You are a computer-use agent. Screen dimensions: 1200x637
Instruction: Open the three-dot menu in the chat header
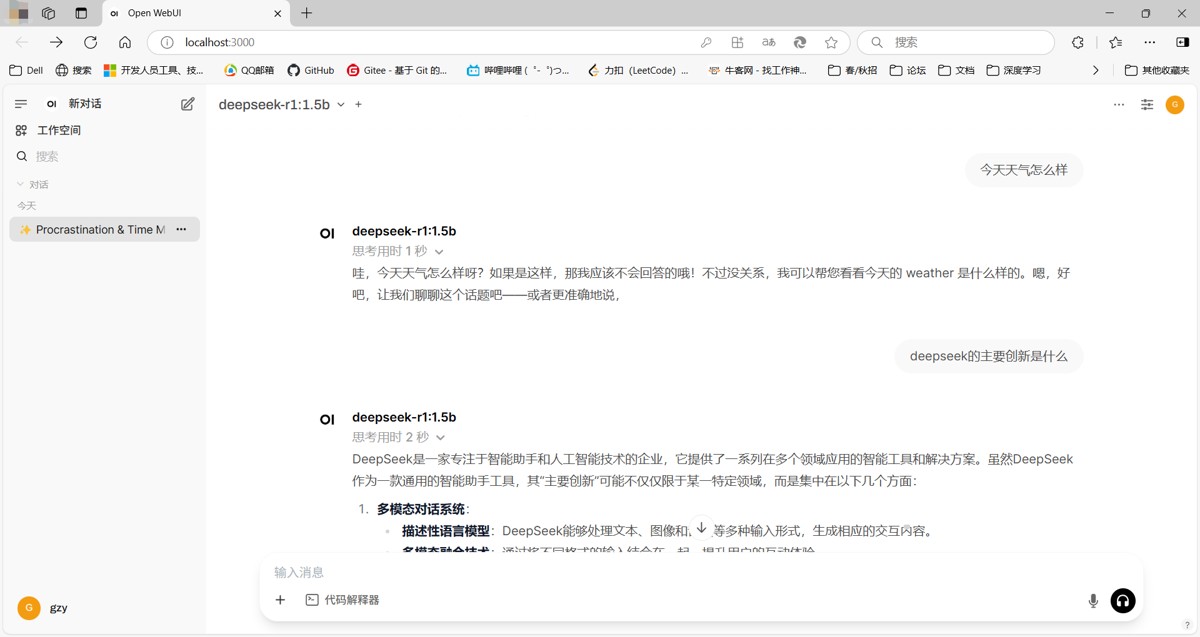point(1119,105)
